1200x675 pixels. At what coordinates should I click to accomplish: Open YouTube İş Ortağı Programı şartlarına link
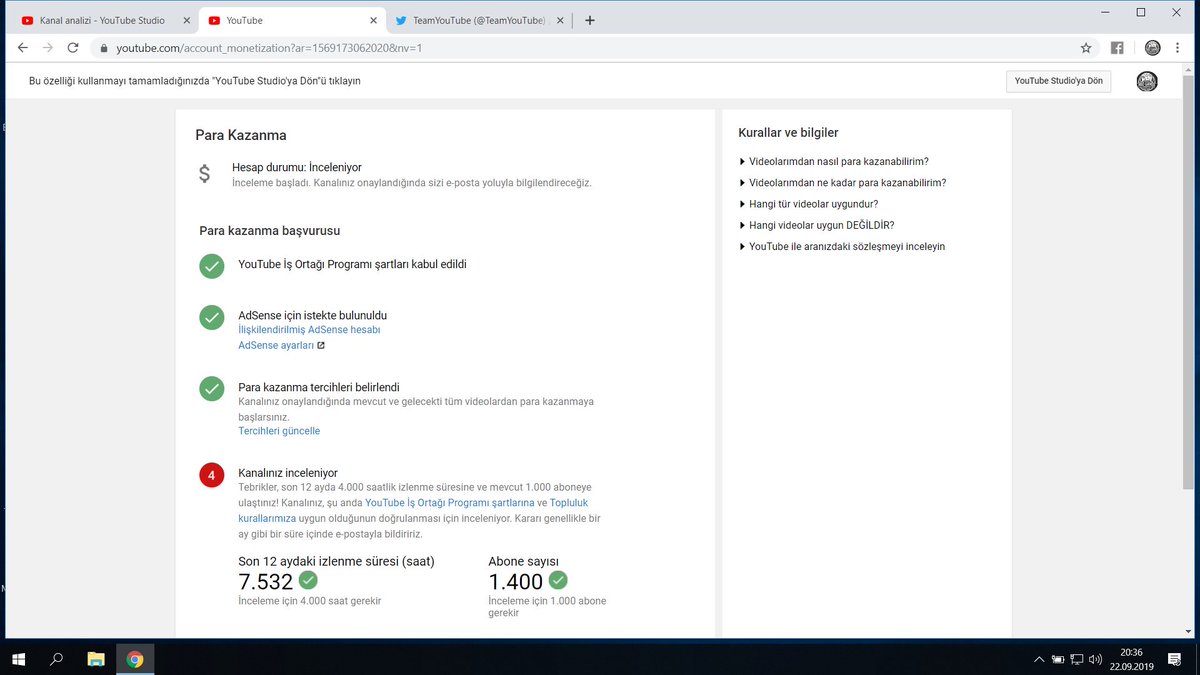pyautogui.click(x=449, y=503)
